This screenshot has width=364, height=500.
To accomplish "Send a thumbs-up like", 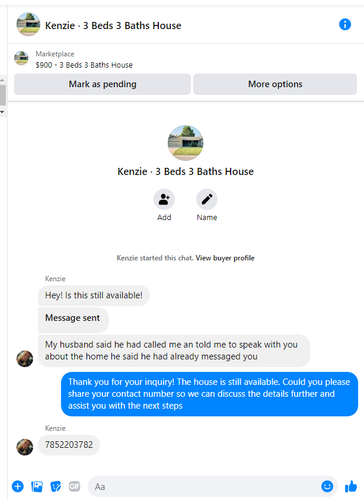I will coord(351,486).
